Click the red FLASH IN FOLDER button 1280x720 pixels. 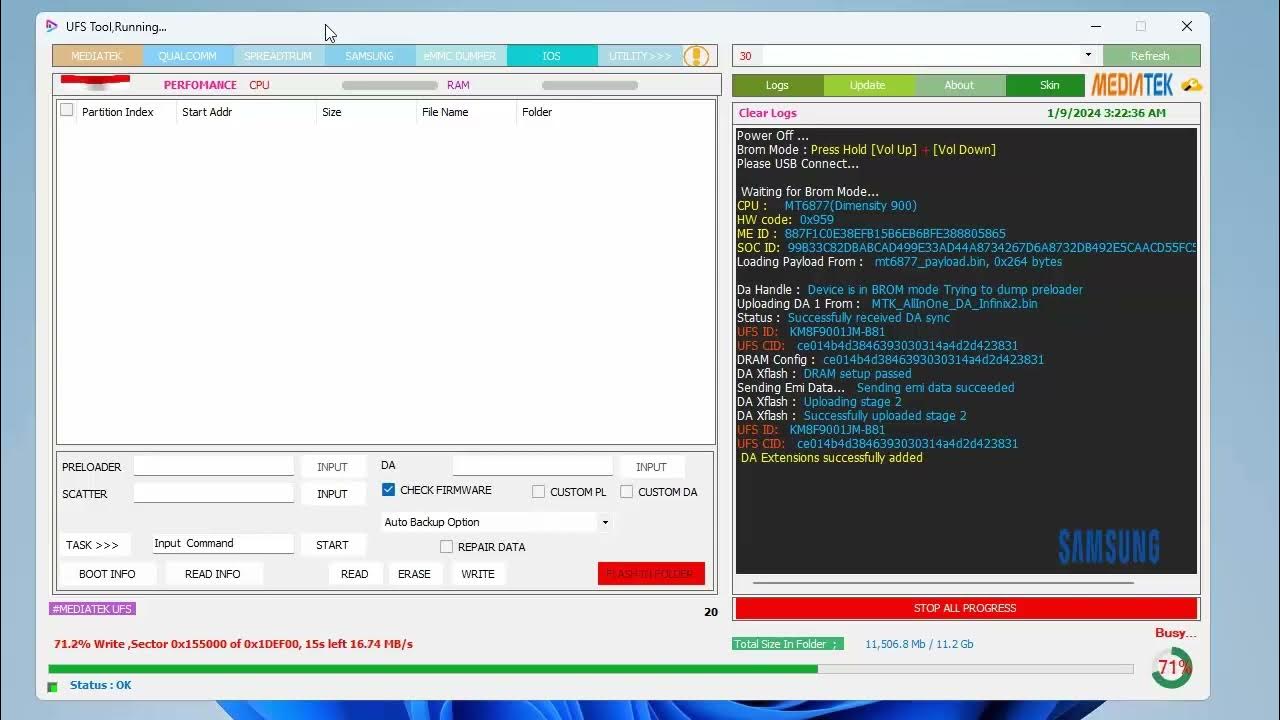click(651, 574)
